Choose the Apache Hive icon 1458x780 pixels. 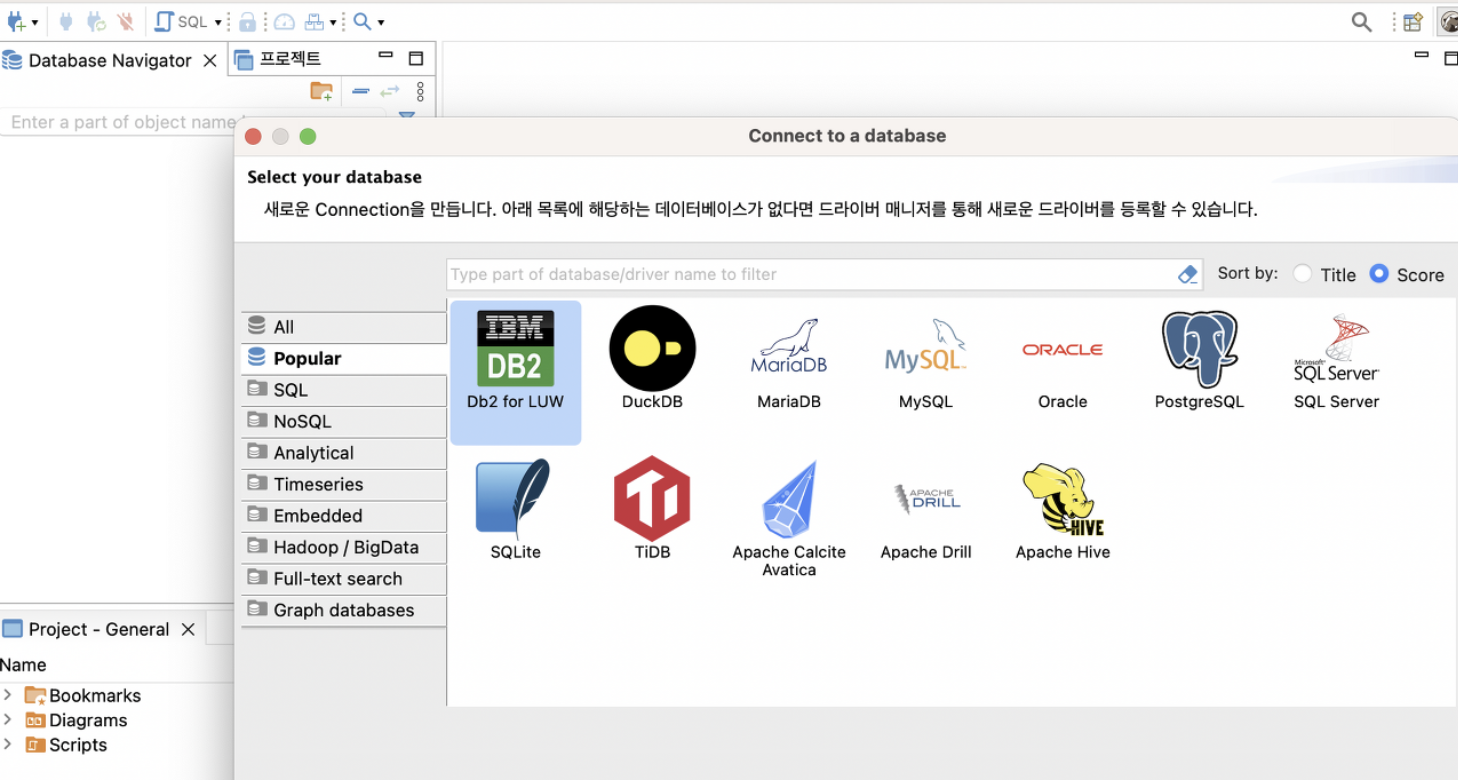coord(1063,499)
